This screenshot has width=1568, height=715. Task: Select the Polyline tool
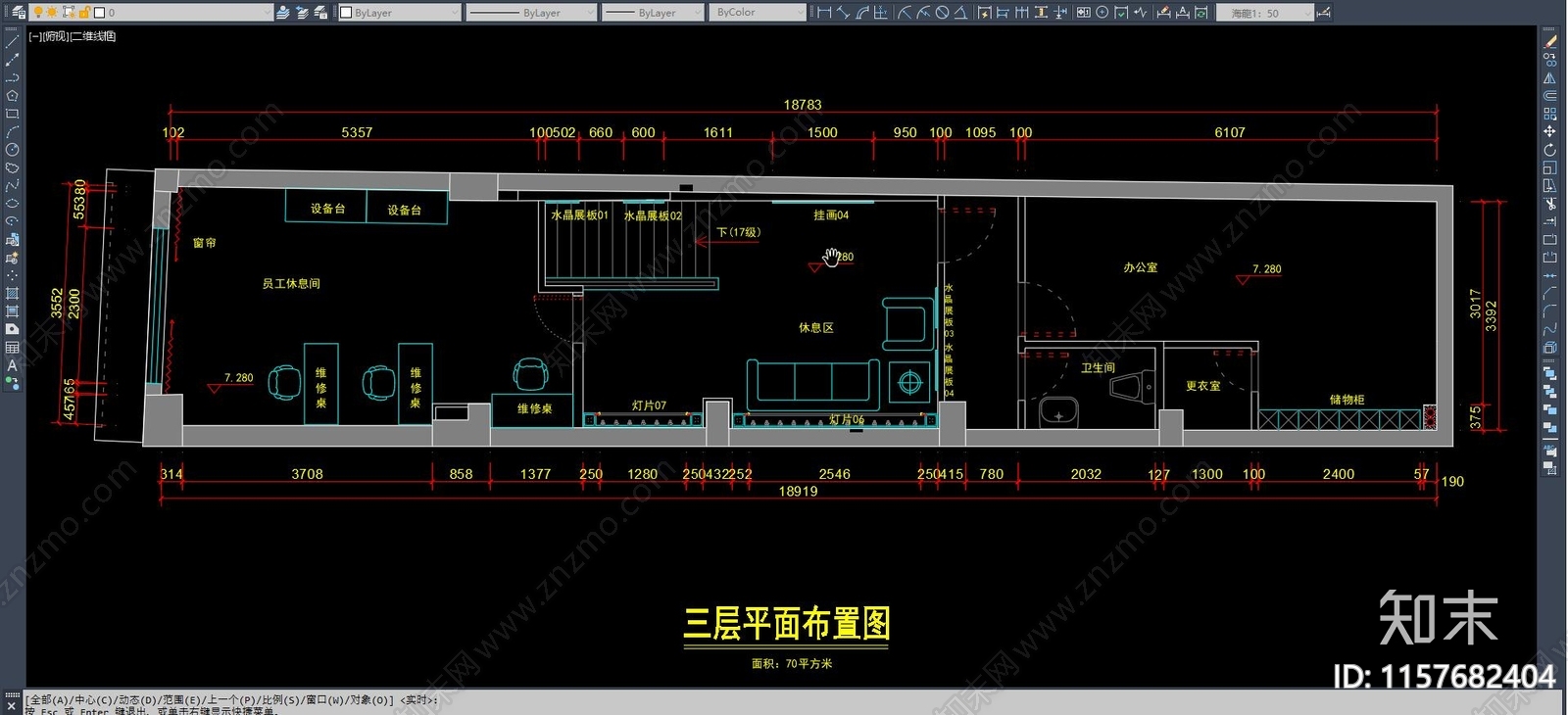point(12,77)
